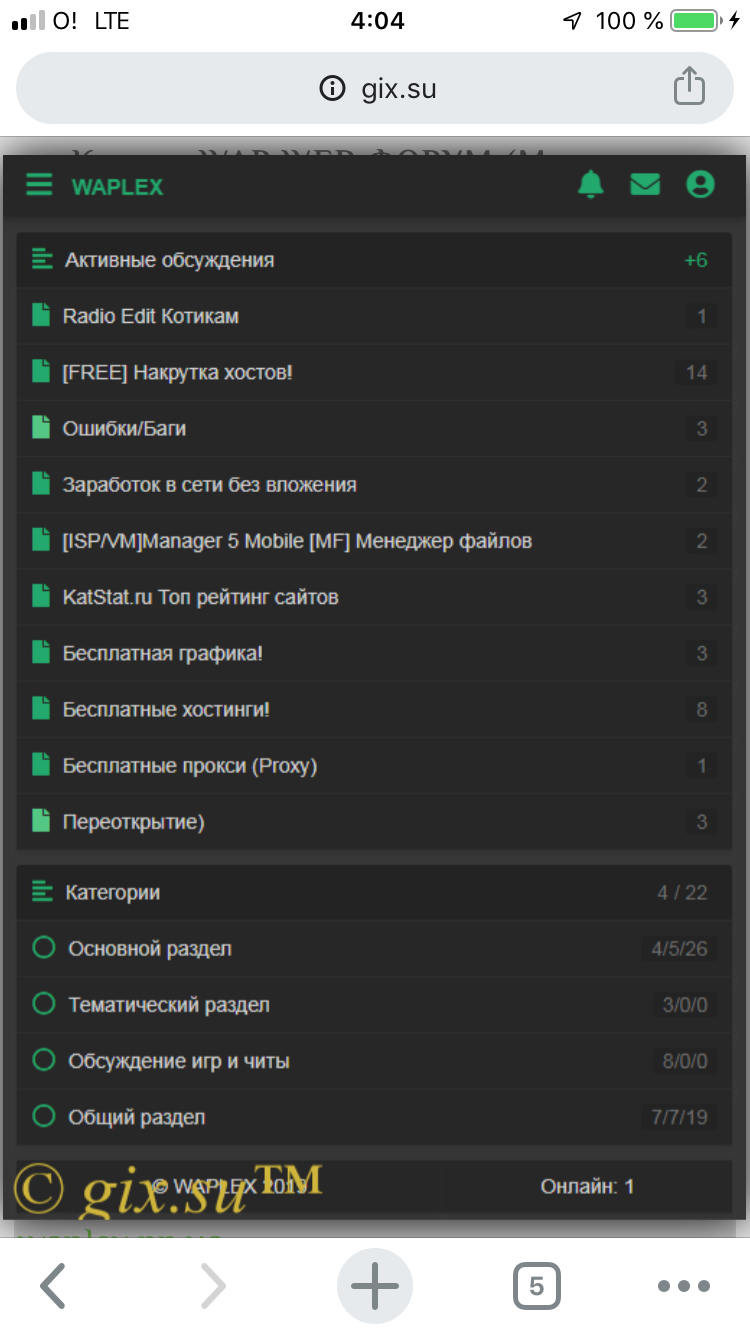Open the Radio Edit Котикам topic

tap(151, 316)
